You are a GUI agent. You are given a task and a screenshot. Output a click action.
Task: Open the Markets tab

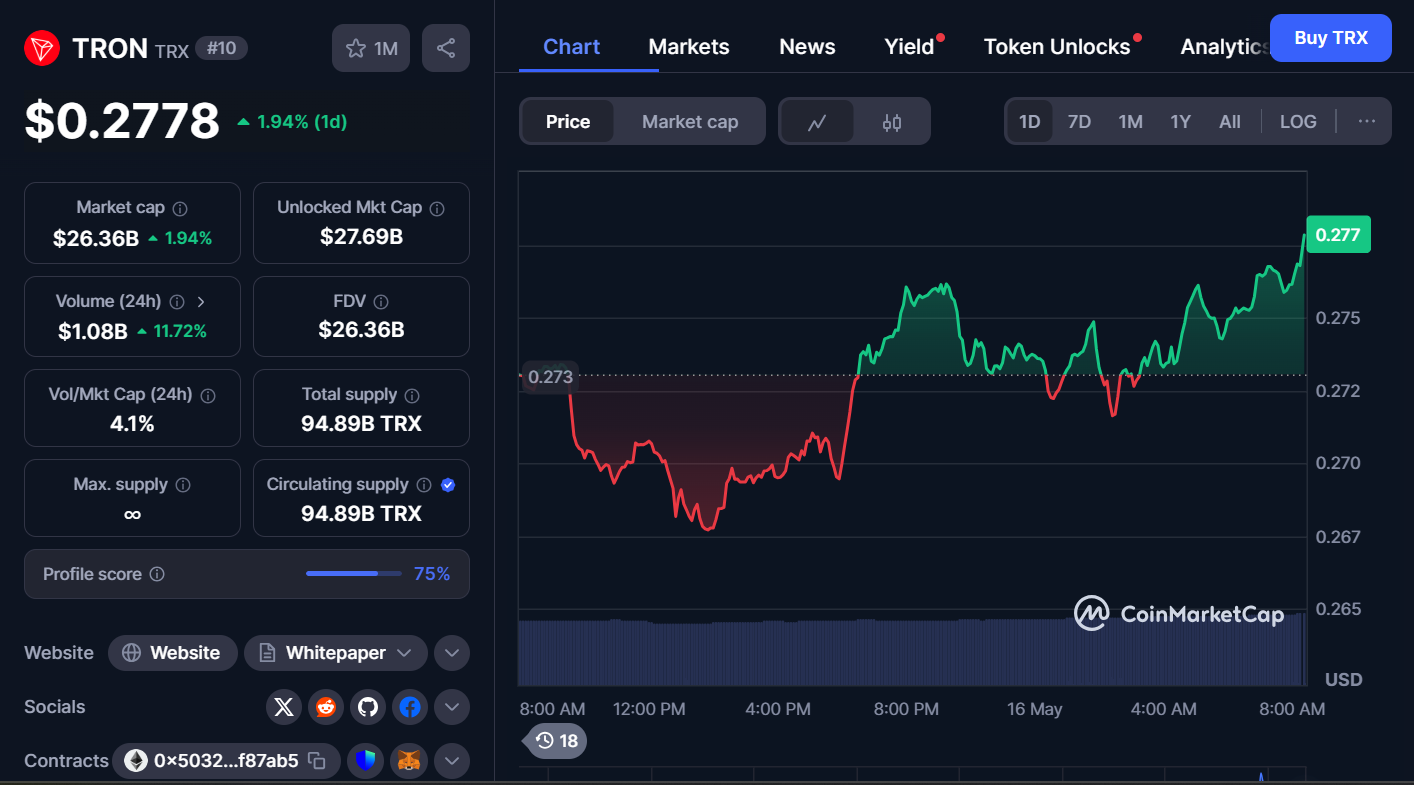point(689,47)
